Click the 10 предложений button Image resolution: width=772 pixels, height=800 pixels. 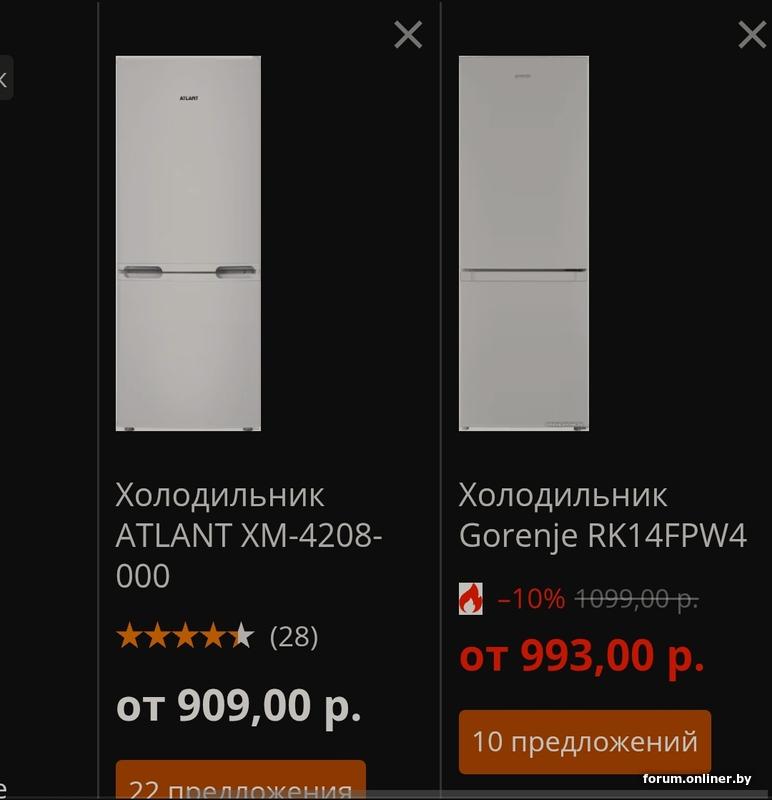(x=585, y=741)
